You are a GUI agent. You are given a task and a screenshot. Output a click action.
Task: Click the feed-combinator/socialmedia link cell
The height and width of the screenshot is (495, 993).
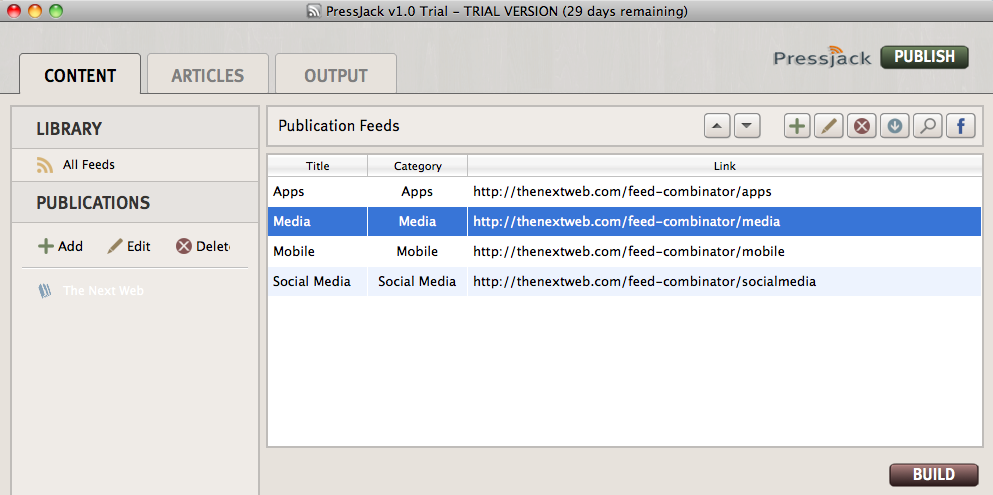pyautogui.click(x=724, y=282)
